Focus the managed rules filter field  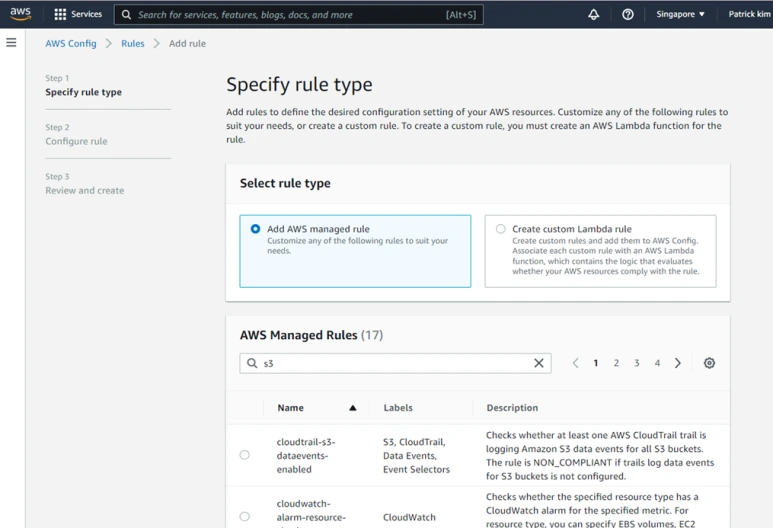pos(395,363)
